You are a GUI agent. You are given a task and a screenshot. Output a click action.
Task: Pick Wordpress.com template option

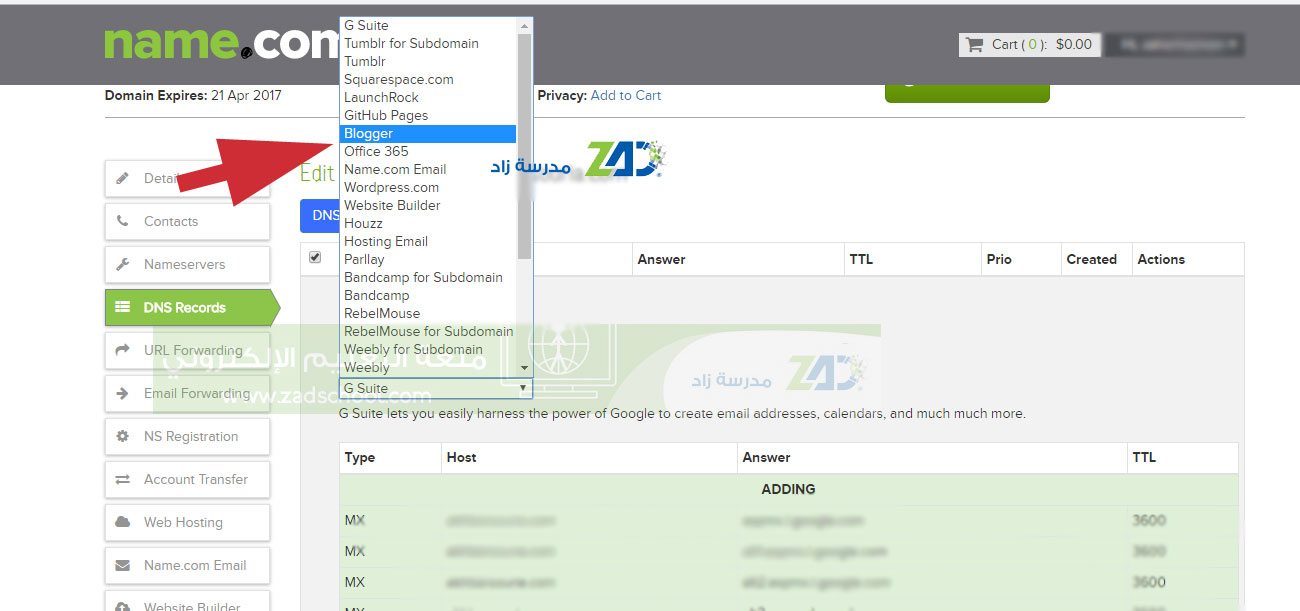tap(428, 187)
